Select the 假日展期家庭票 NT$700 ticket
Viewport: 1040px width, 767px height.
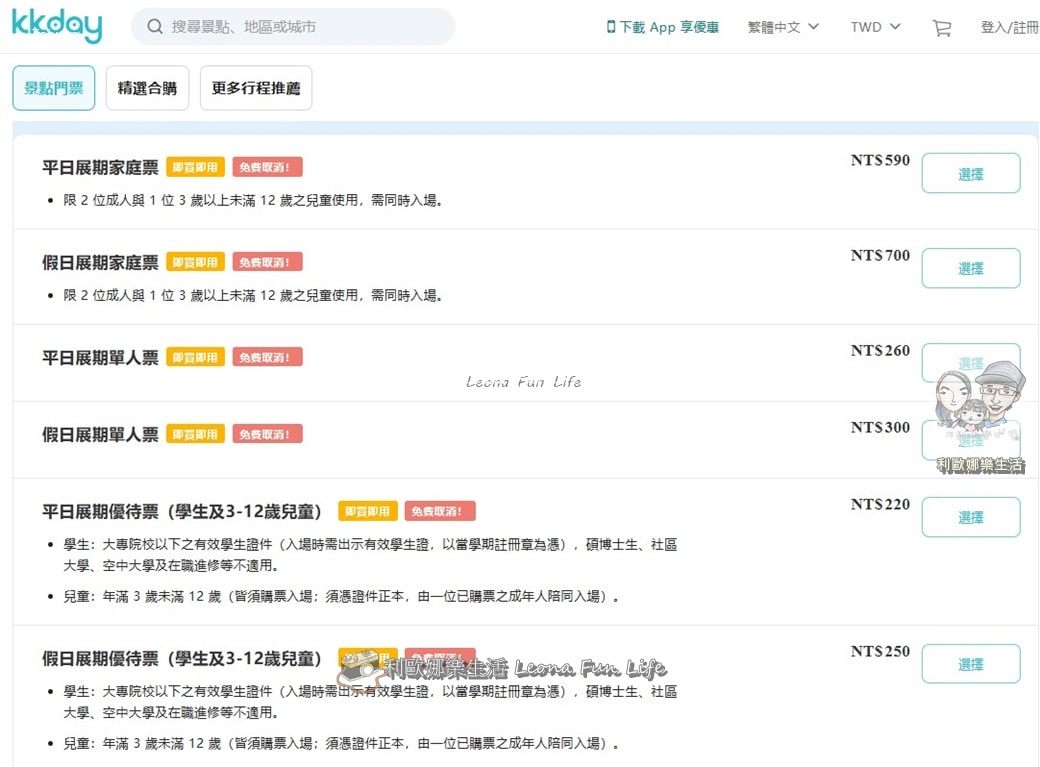pyautogui.click(x=970, y=268)
